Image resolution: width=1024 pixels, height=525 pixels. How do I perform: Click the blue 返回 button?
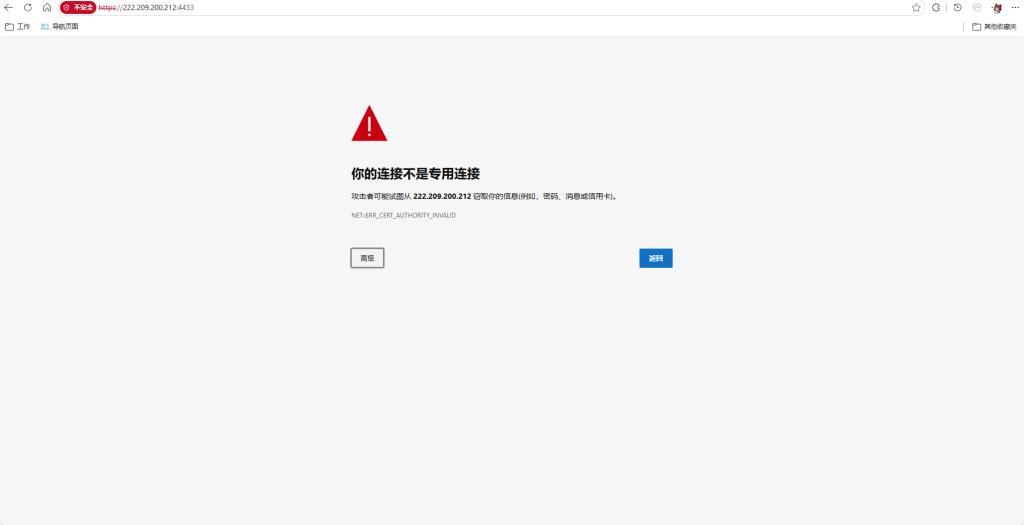(656, 258)
